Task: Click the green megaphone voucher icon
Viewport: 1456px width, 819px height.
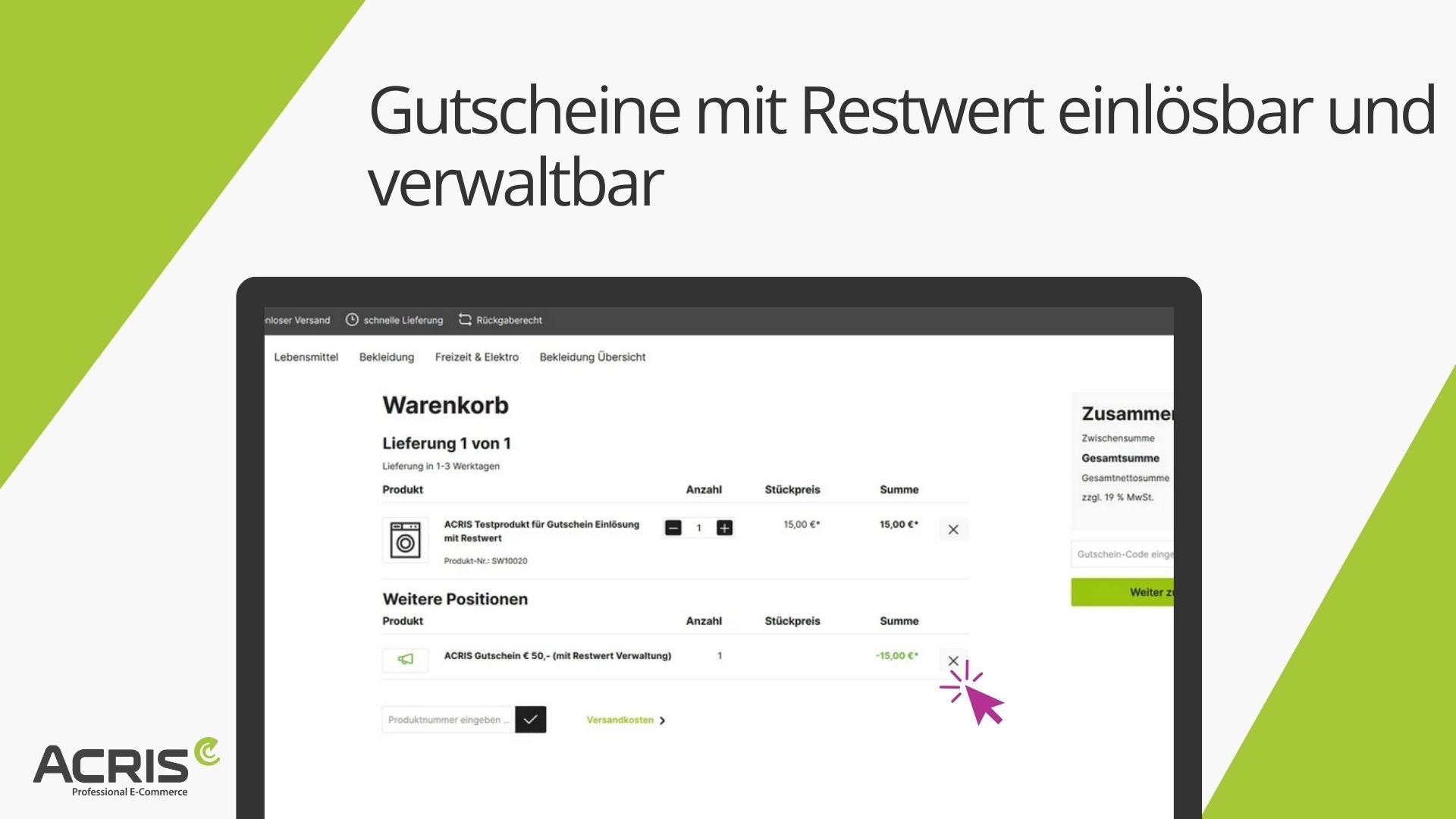Action: pos(405,660)
